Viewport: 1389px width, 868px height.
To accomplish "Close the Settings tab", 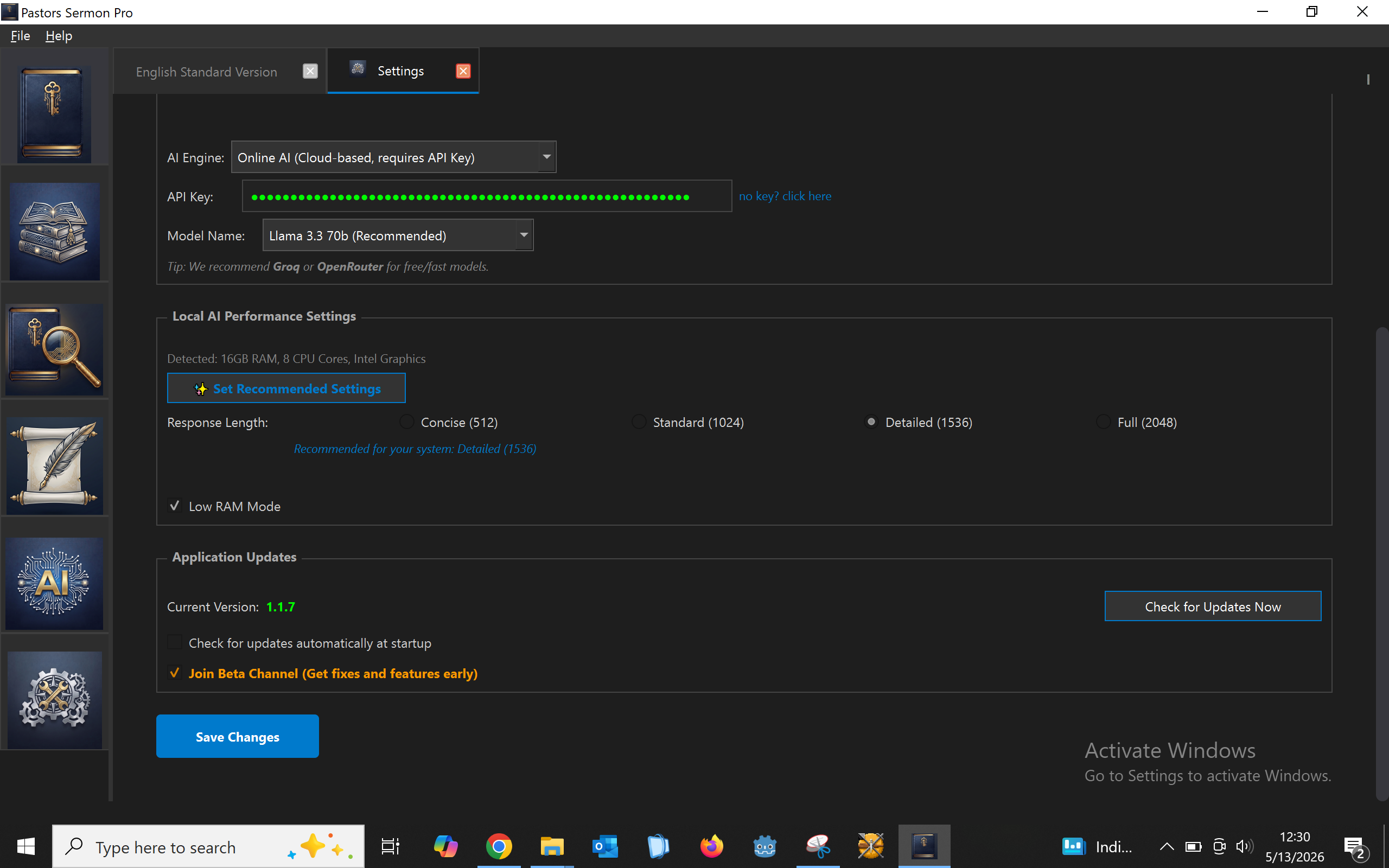I will (x=463, y=71).
